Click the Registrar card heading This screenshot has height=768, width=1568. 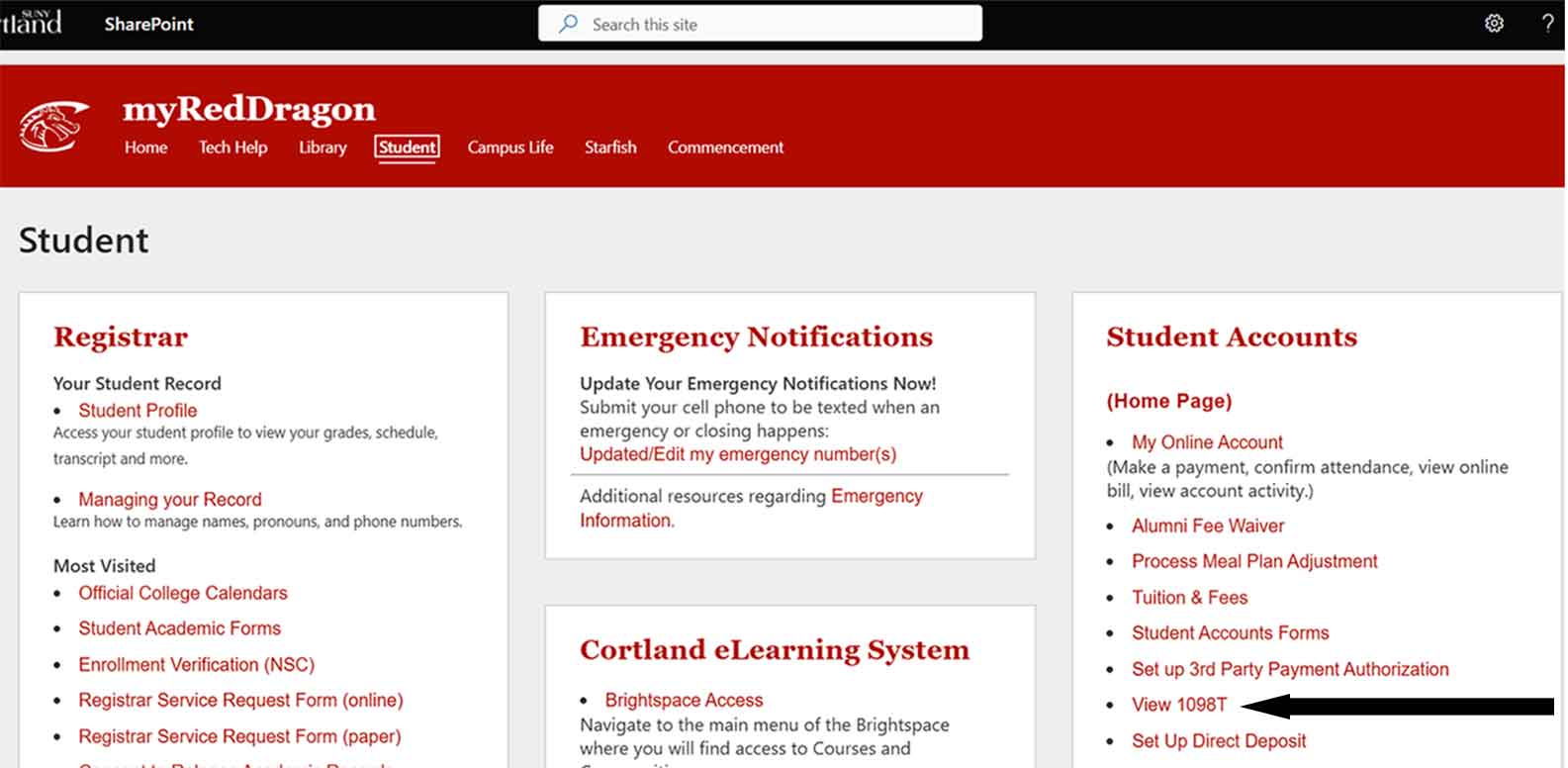click(121, 336)
